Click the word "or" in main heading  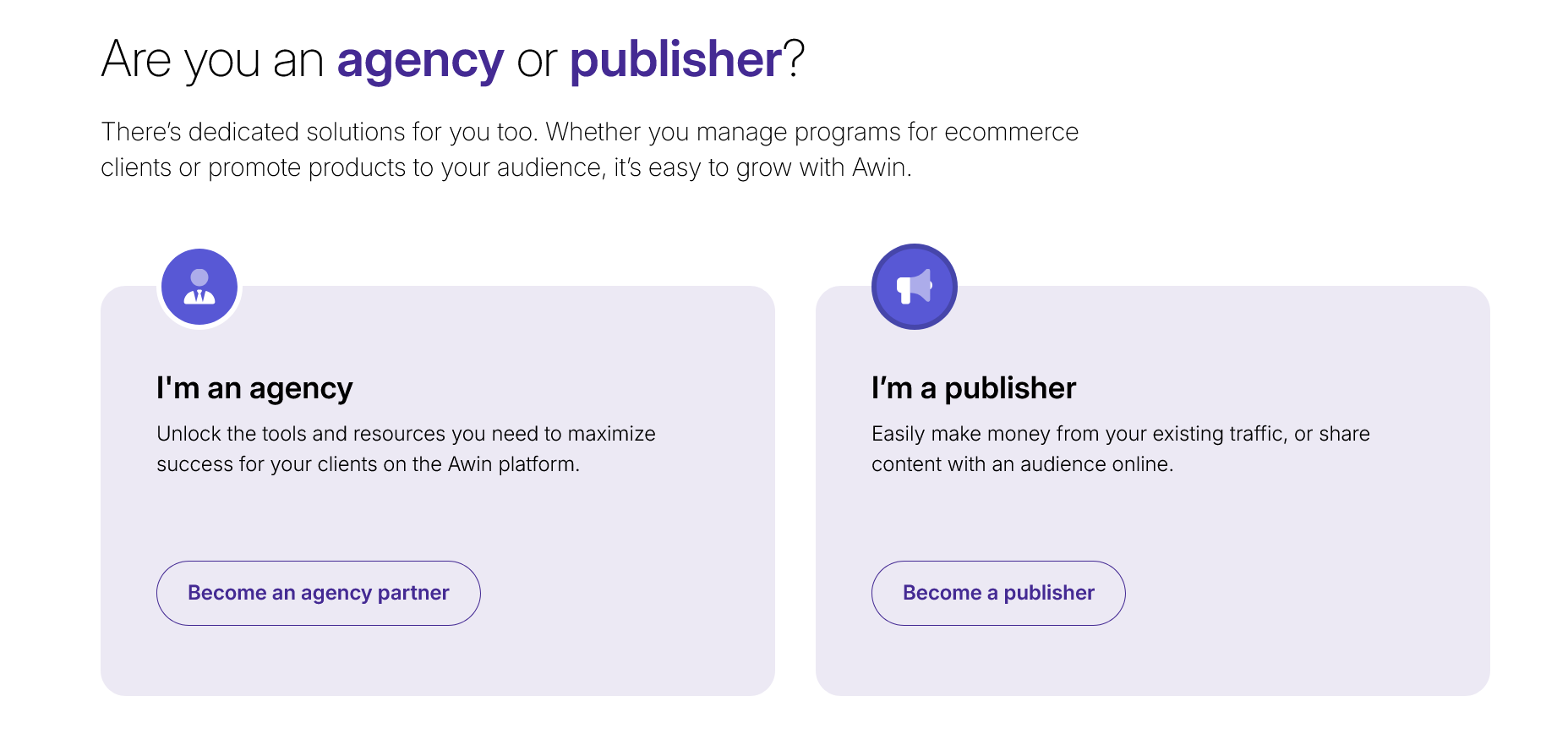[537, 60]
